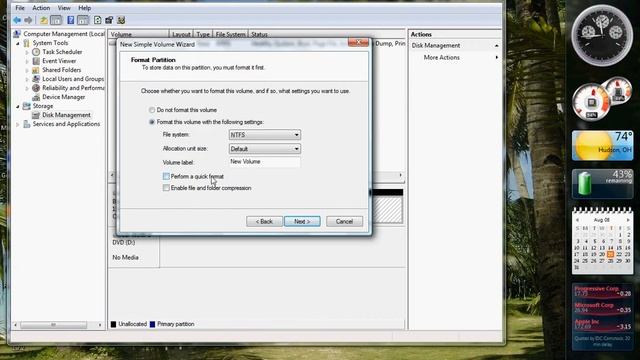640x360 pixels.
Task: Check 'Enable file and folder compression' checkbox
Action: point(166,188)
